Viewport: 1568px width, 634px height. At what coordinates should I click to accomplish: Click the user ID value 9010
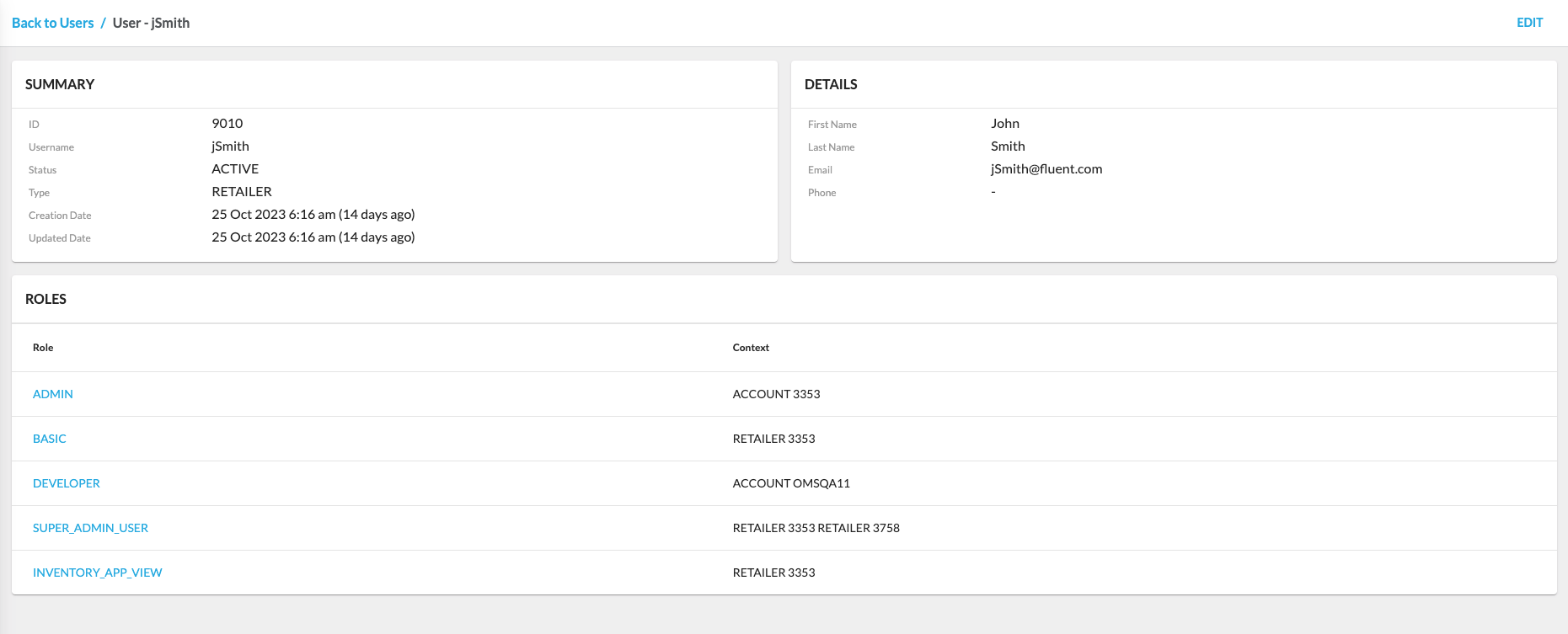[x=227, y=124]
